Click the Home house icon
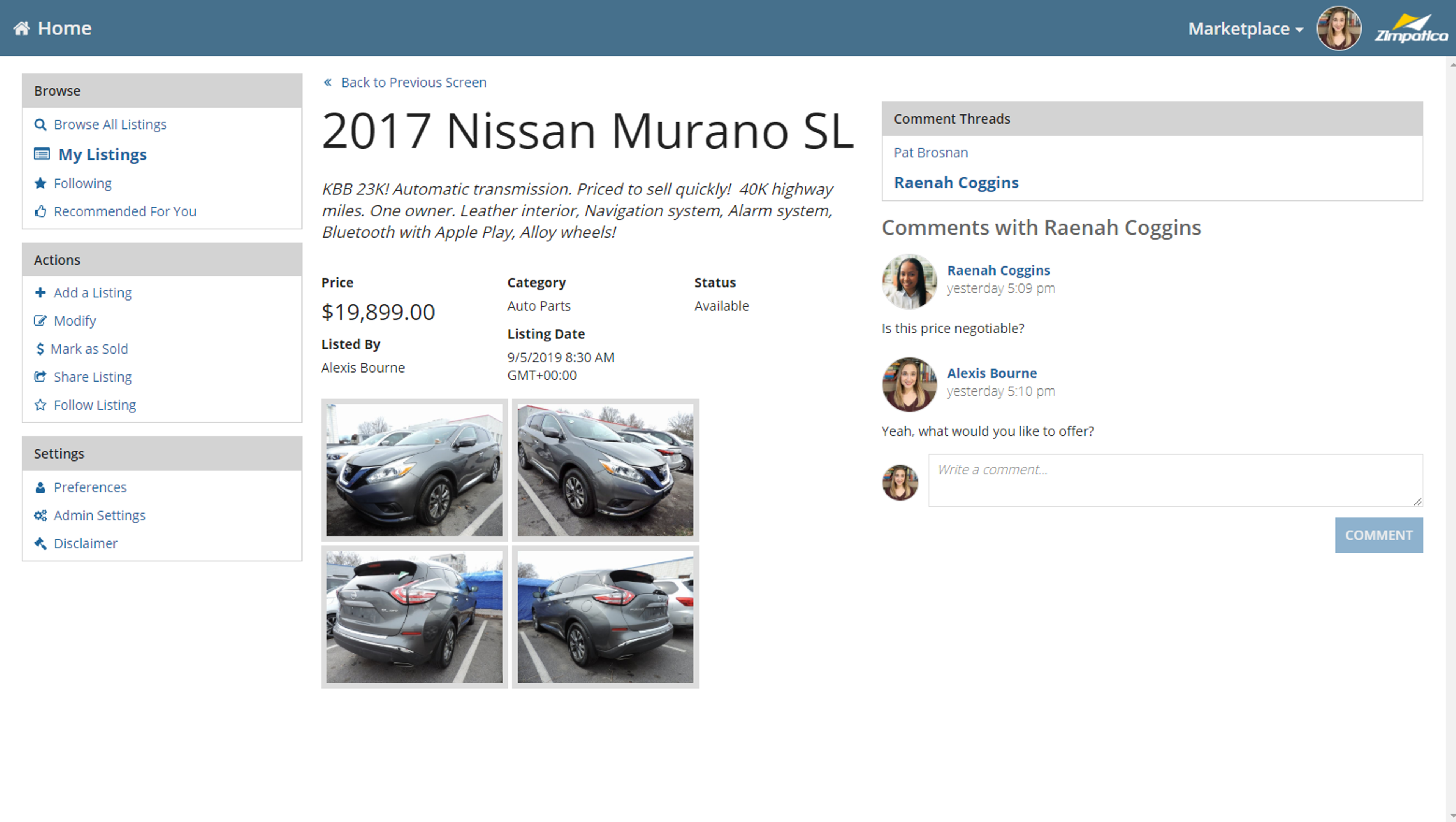The width and height of the screenshot is (1456, 822). pos(22,28)
